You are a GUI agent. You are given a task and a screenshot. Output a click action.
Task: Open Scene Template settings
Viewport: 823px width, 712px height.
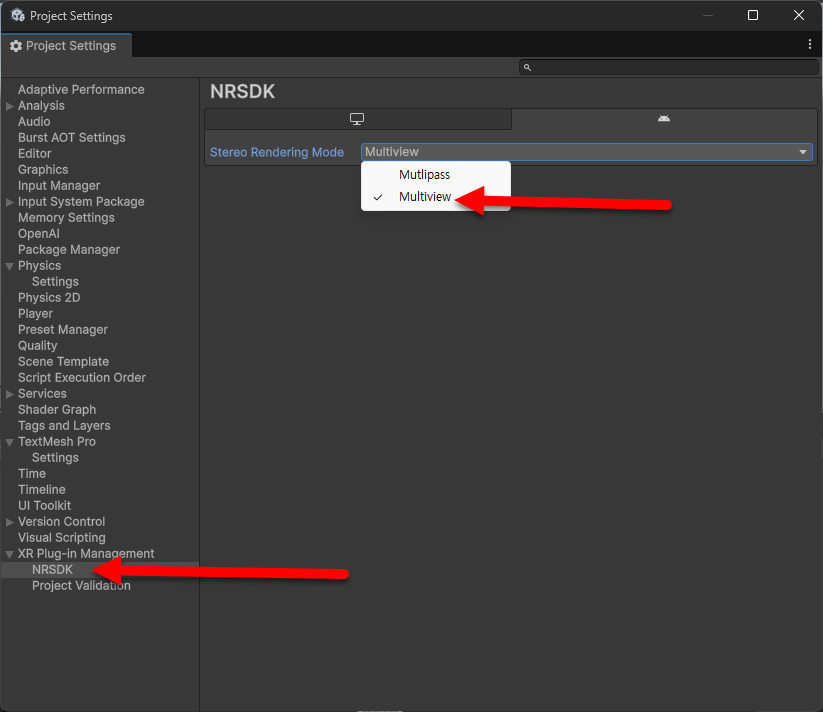point(64,362)
